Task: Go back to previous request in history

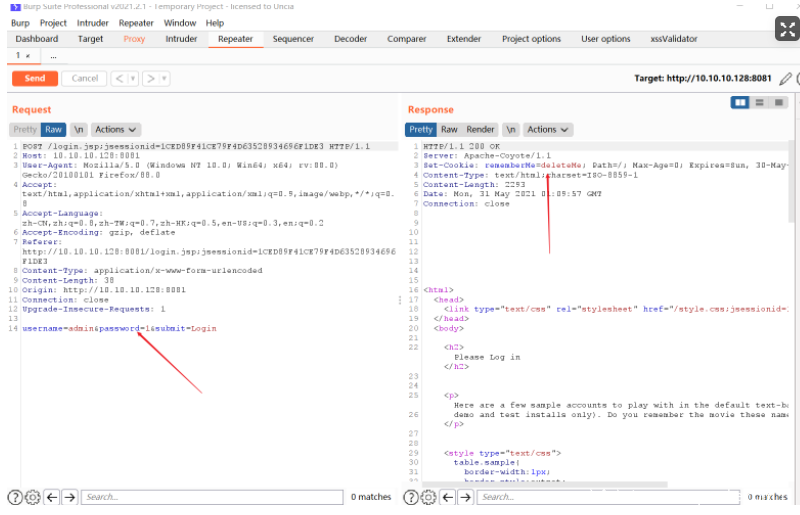Action: point(118,78)
